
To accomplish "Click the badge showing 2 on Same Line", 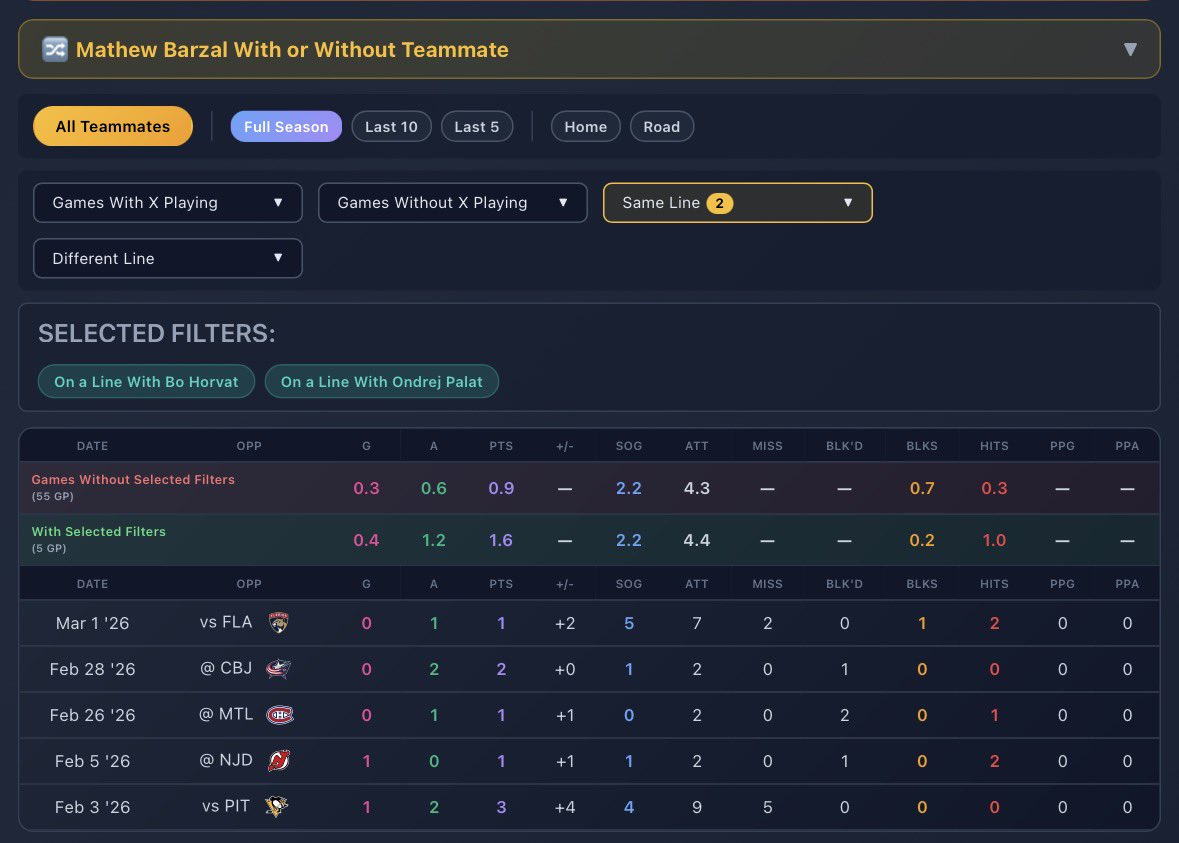I will pos(720,203).
